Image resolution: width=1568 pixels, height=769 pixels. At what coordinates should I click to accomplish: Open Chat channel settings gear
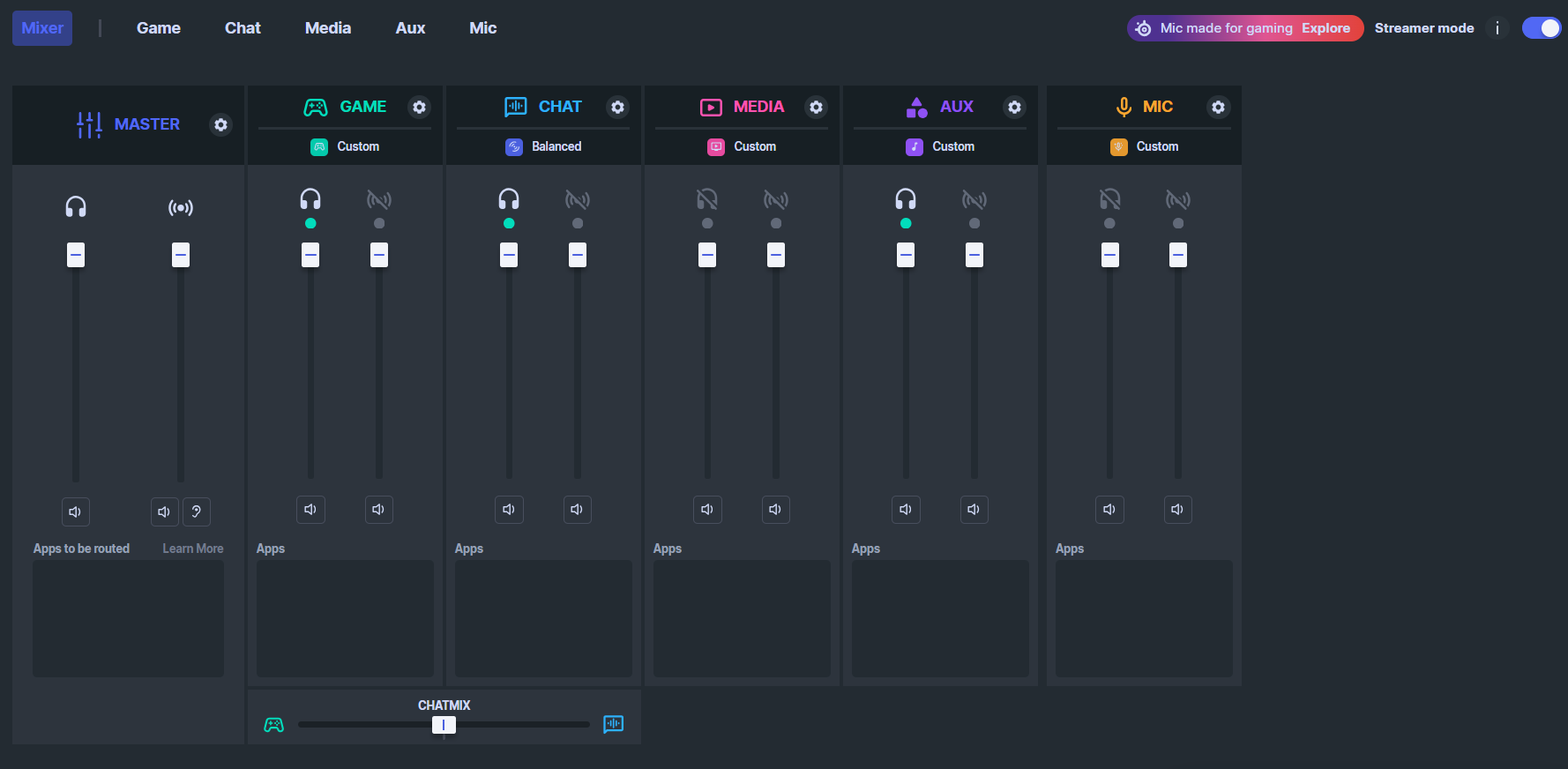pos(617,107)
